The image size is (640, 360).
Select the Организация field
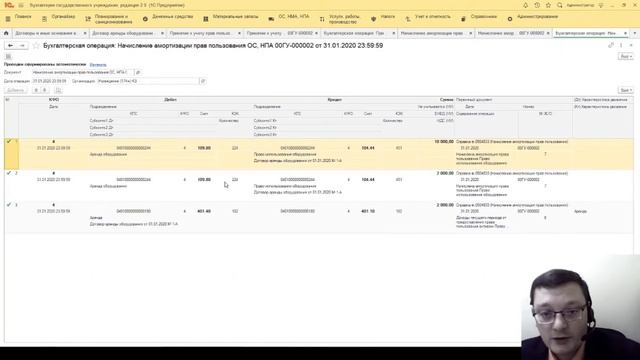click(148, 81)
